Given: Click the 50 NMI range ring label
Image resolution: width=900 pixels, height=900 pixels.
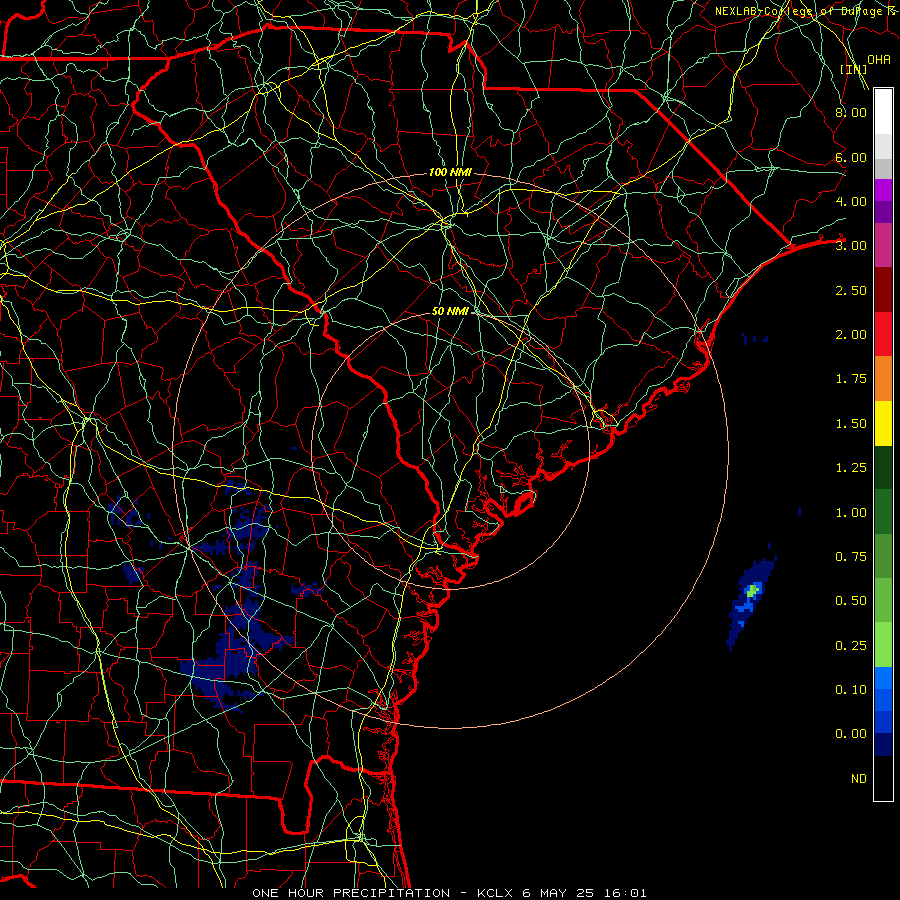Looking at the screenshot, I should click(x=450, y=311).
